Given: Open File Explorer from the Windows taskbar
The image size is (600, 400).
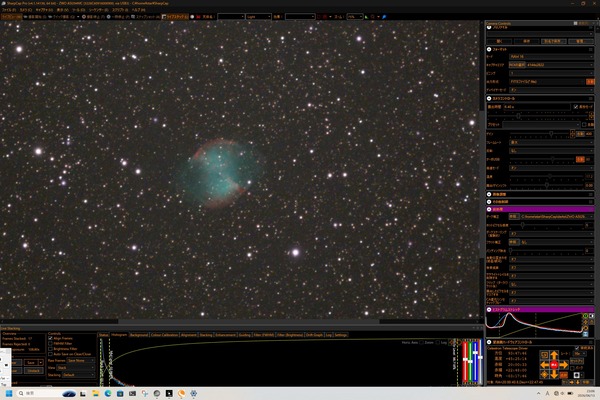Looking at the screenshot, I should tap(95, 393).
